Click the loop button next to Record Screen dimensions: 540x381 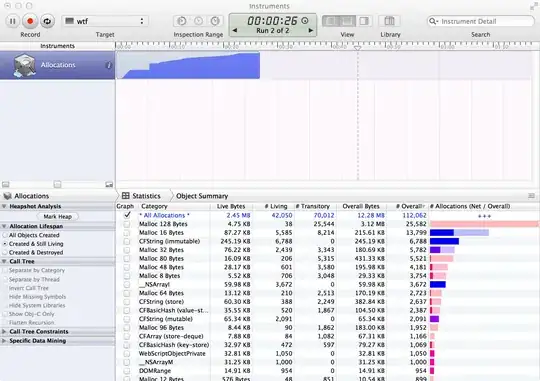click(47, 21)
